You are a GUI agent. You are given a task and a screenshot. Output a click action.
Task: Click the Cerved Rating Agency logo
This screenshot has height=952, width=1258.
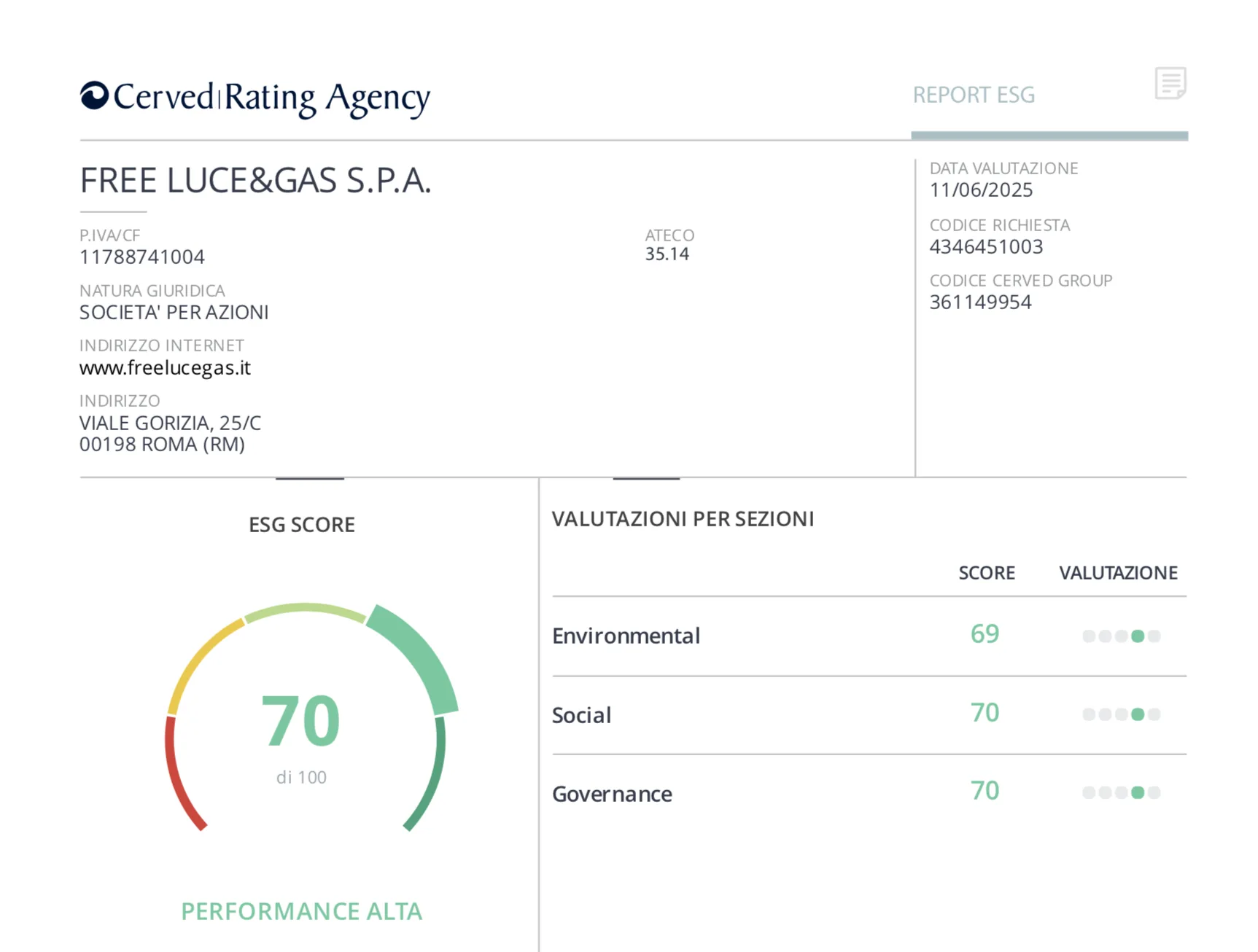[255, 98]
